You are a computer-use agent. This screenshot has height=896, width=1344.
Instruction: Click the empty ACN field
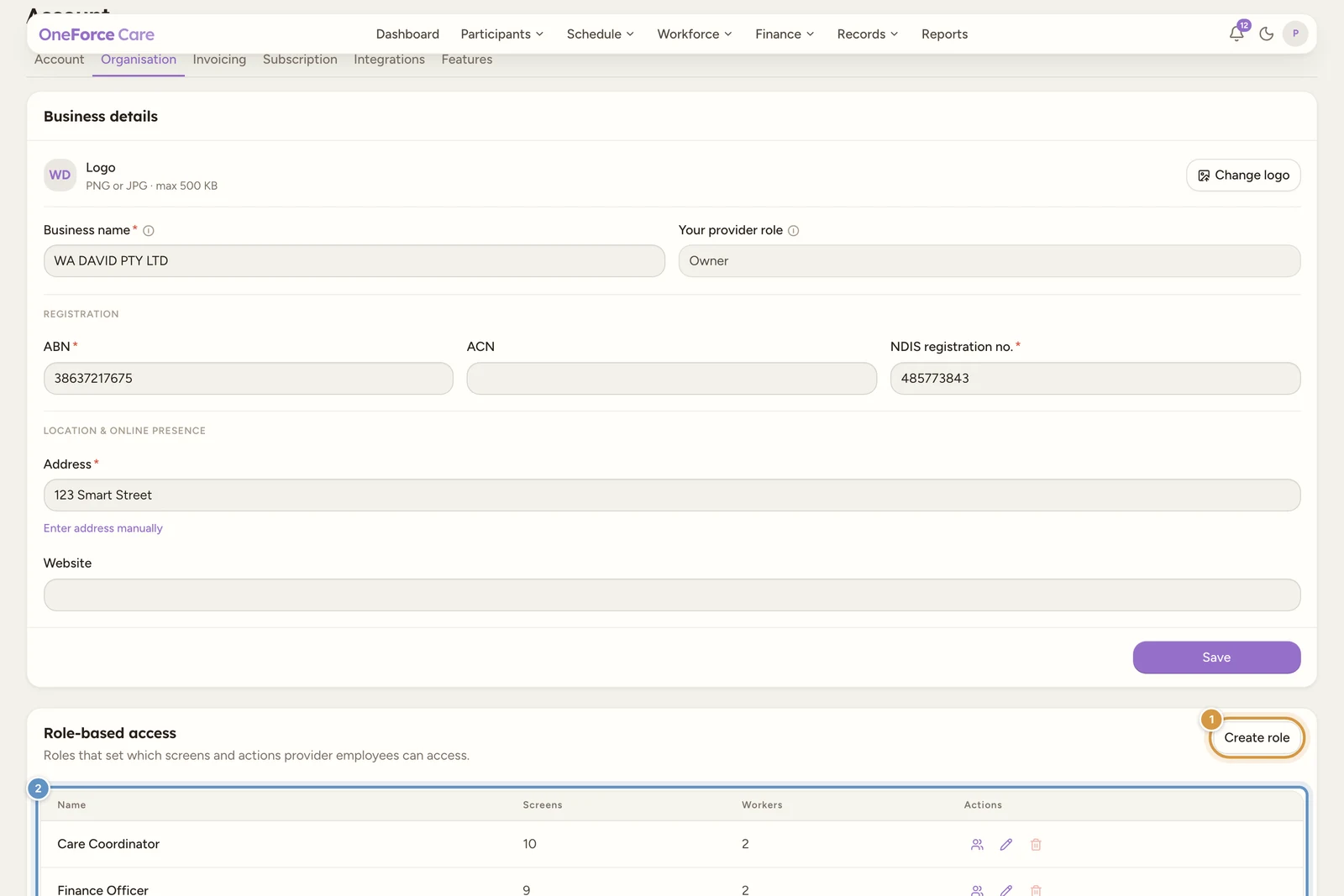672,379
